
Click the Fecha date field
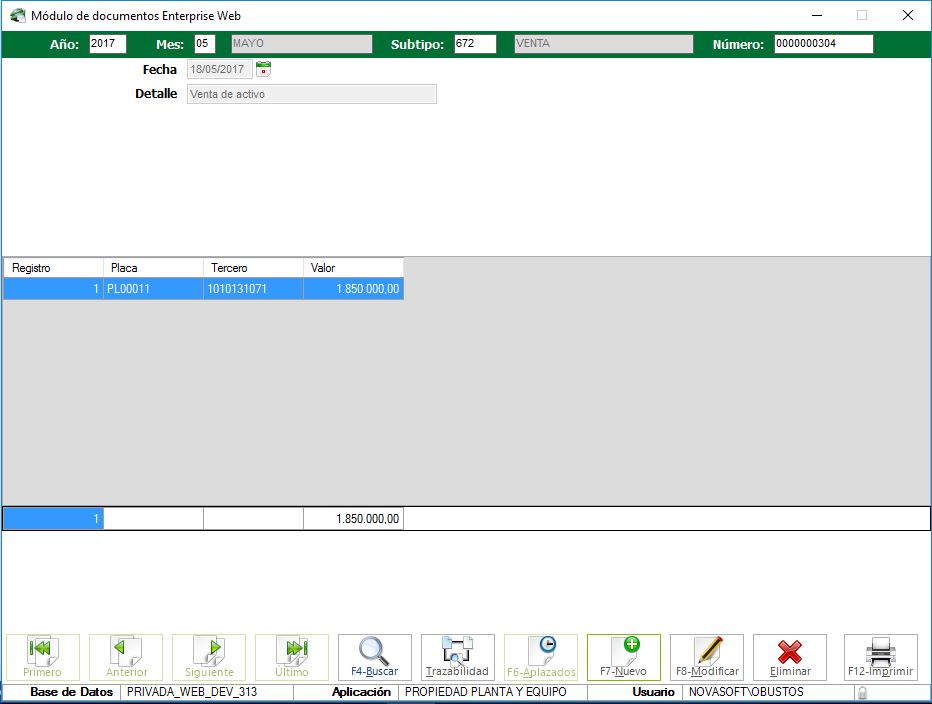(219, 69)
